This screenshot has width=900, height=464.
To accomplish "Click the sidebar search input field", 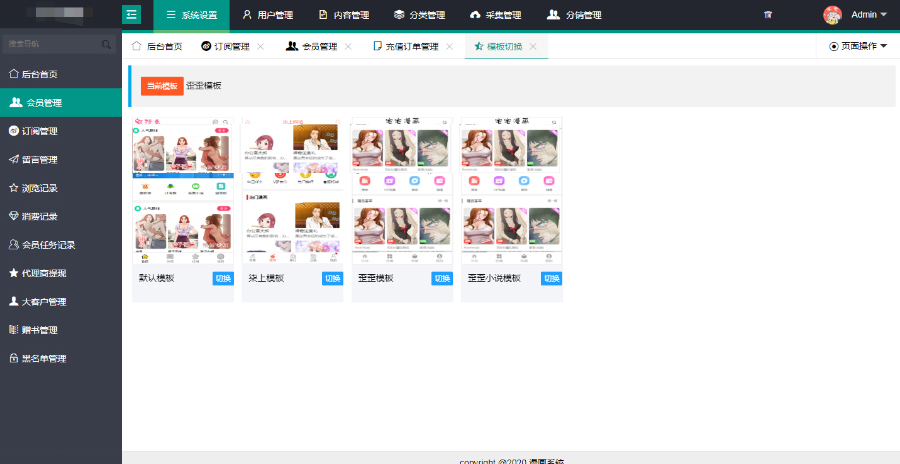I will pos(50,45).
